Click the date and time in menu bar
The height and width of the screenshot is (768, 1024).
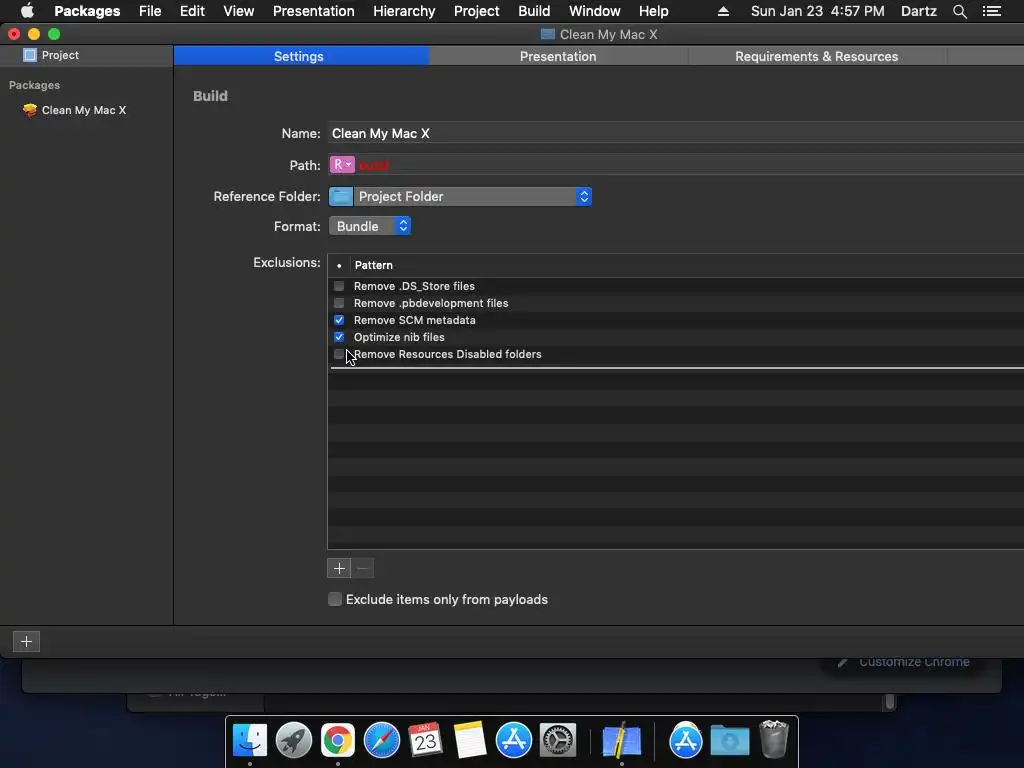click(818, 11)
